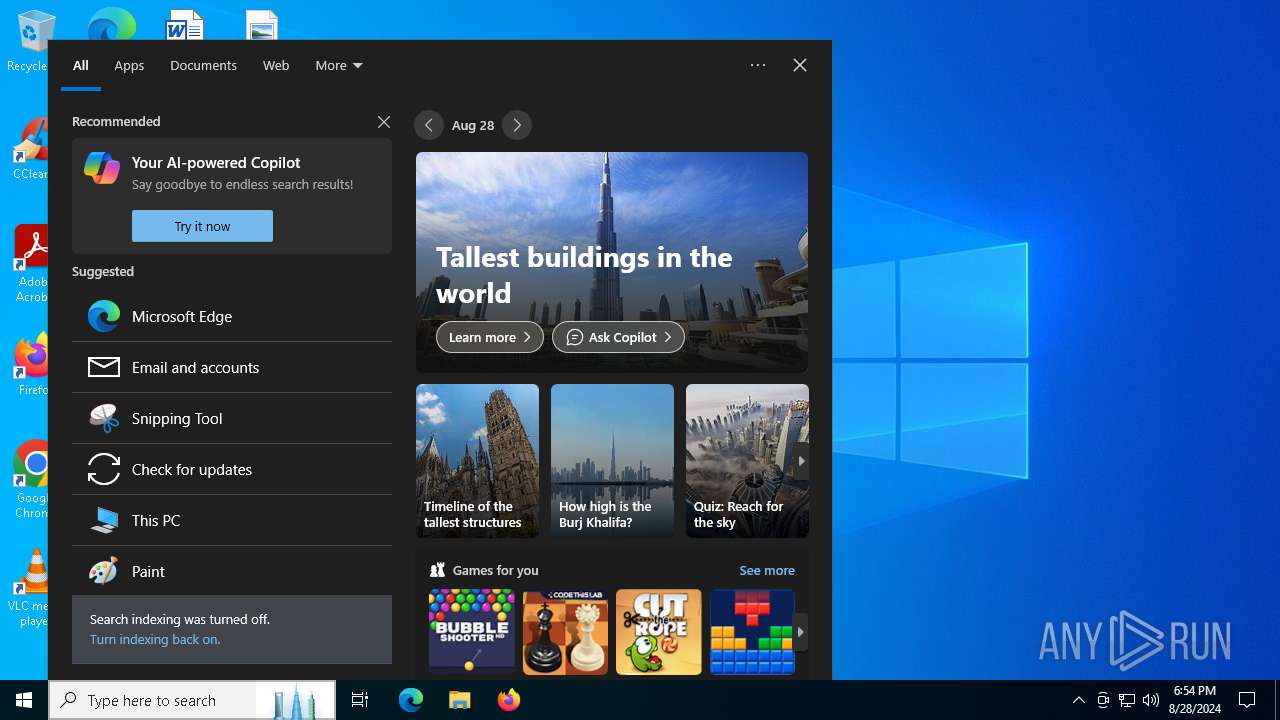The width and height of the screenshot is (1280, 720).
Task: Go to next day arrow
Action: (517, 125)
